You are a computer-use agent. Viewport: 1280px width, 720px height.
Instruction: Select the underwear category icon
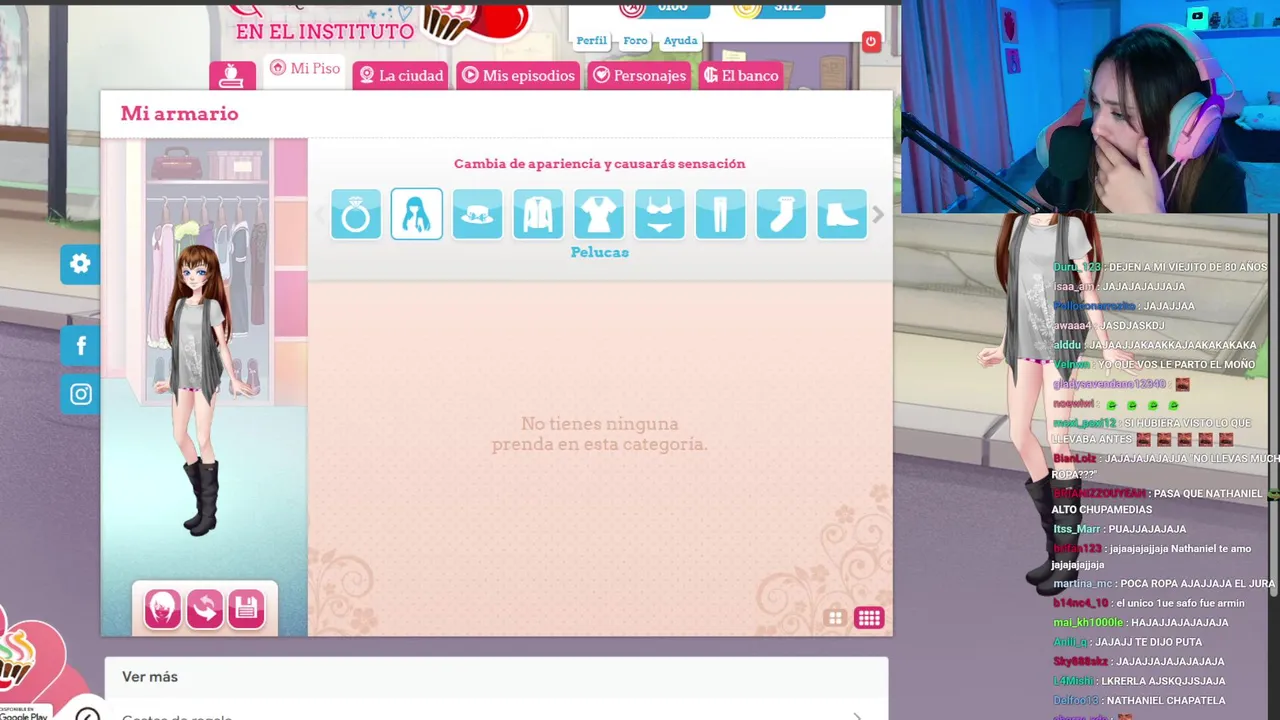click(x=660, y=214)
